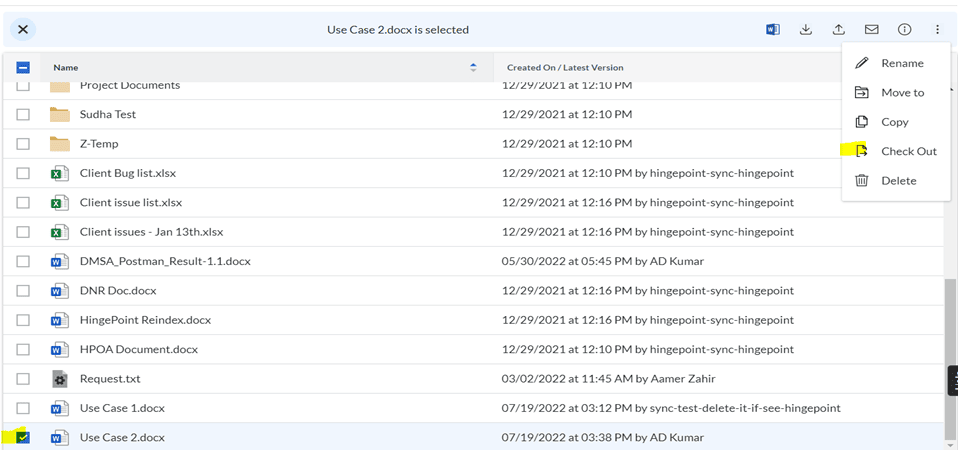Screen dimensions: 958x450
Task: Check the Sudha Test folder checkbox
Action: [23, 115]
